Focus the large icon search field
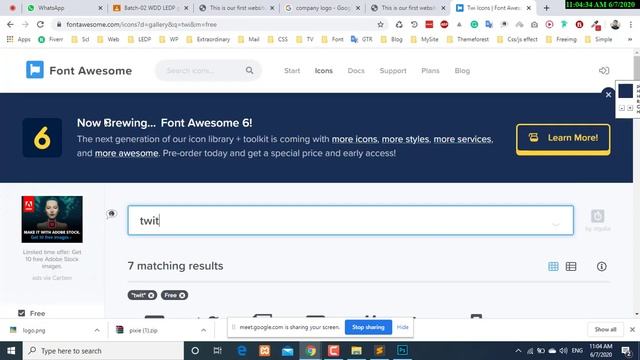Image resolution: width=640 pixels, height=360 pixels. coord(351,220)
